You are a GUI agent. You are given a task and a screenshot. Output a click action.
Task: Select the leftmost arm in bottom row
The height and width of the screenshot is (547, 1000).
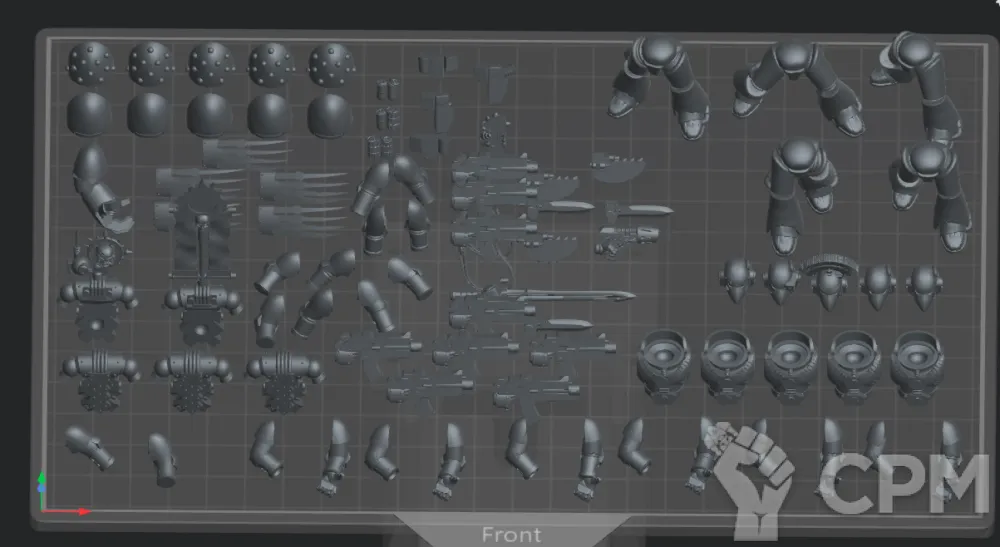(90, 446)
